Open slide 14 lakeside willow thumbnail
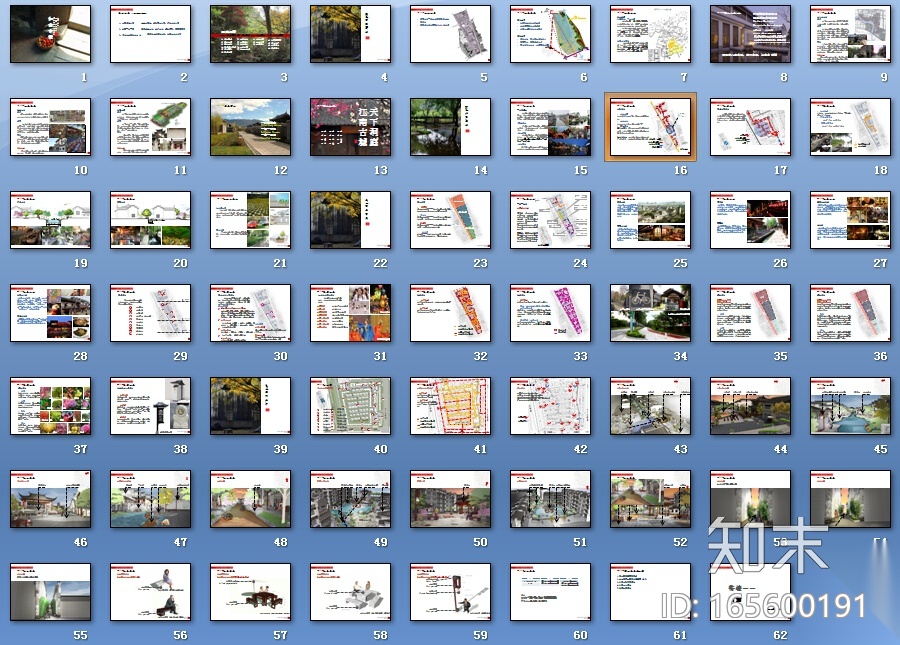 tap(450, 127)
